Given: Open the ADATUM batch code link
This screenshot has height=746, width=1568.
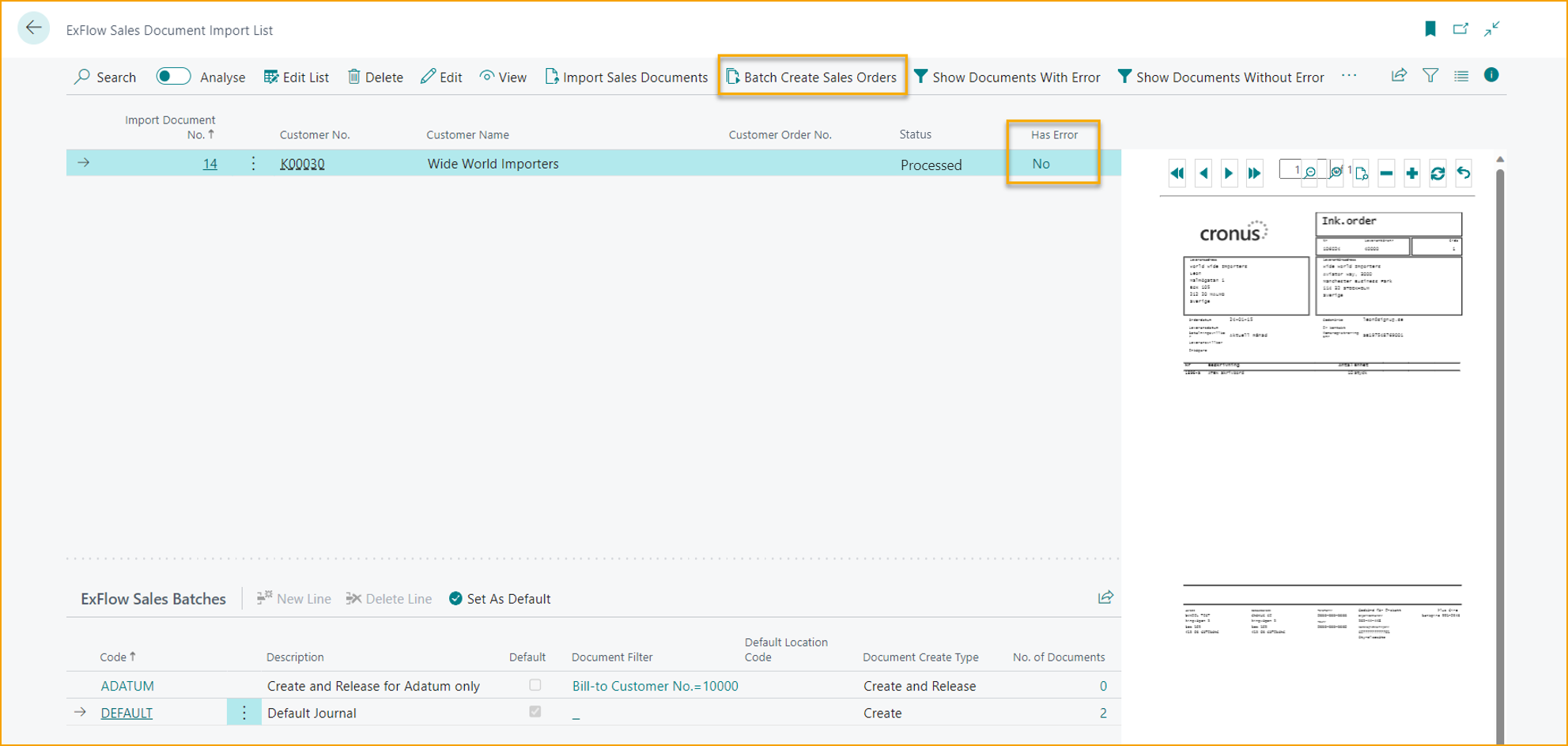Looking at the screenshot, I should coord(127,686).
